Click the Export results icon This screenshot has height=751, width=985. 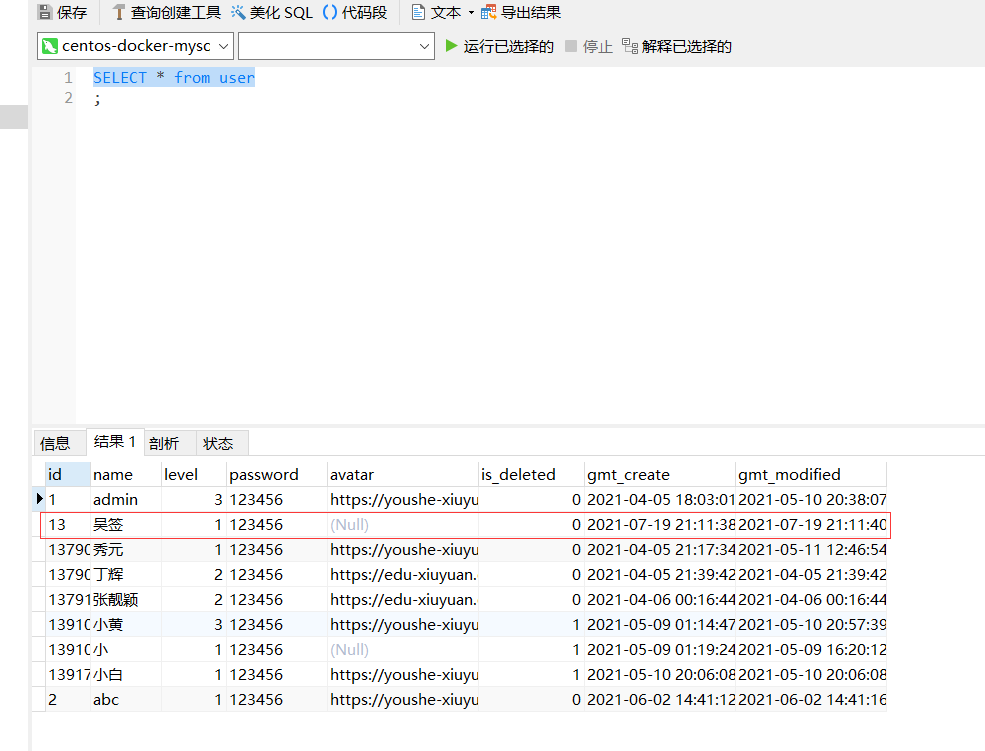[x=488, y=12]
